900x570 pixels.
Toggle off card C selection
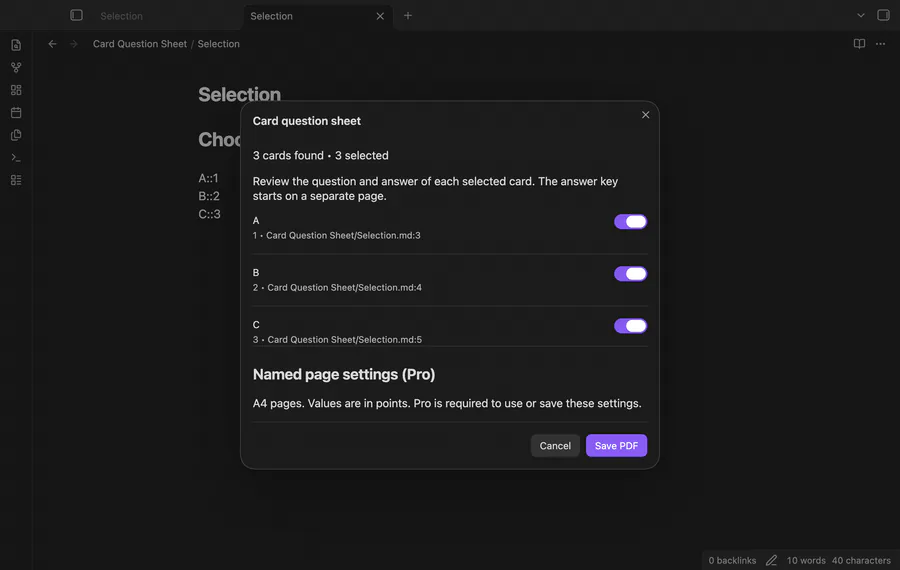(630, 326)
